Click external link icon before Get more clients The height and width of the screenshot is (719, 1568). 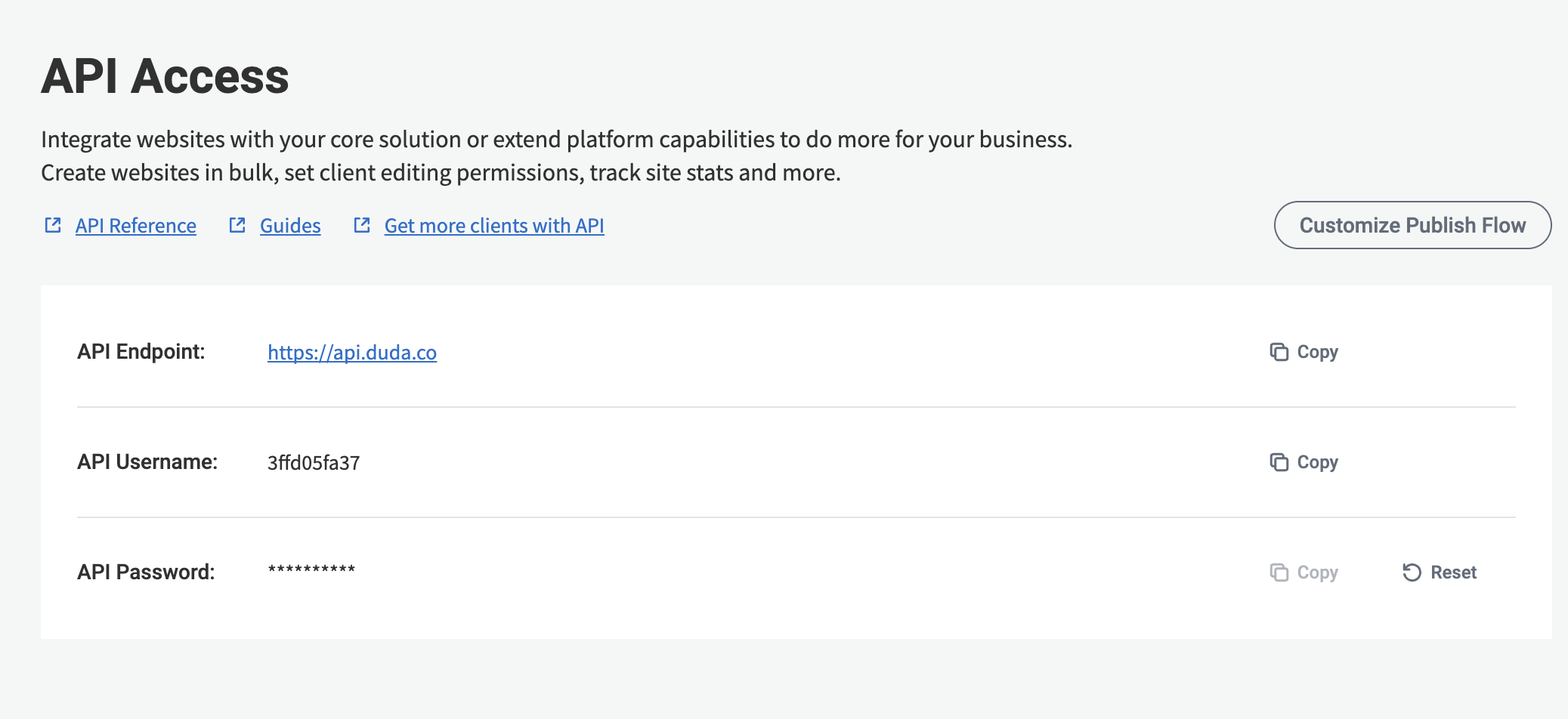362,225
